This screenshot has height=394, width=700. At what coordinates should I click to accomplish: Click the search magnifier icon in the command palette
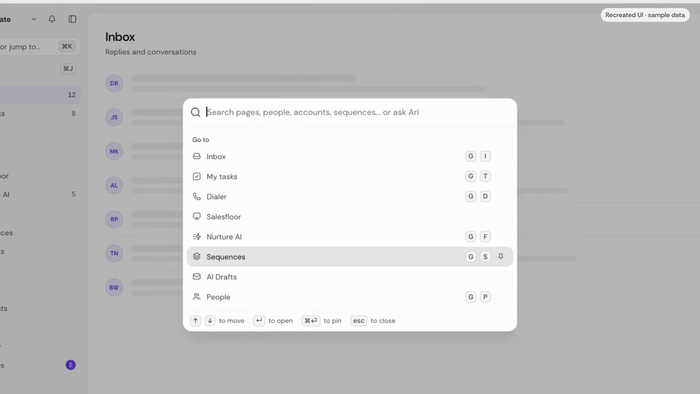pyautogui.click(x=196, y=112)
